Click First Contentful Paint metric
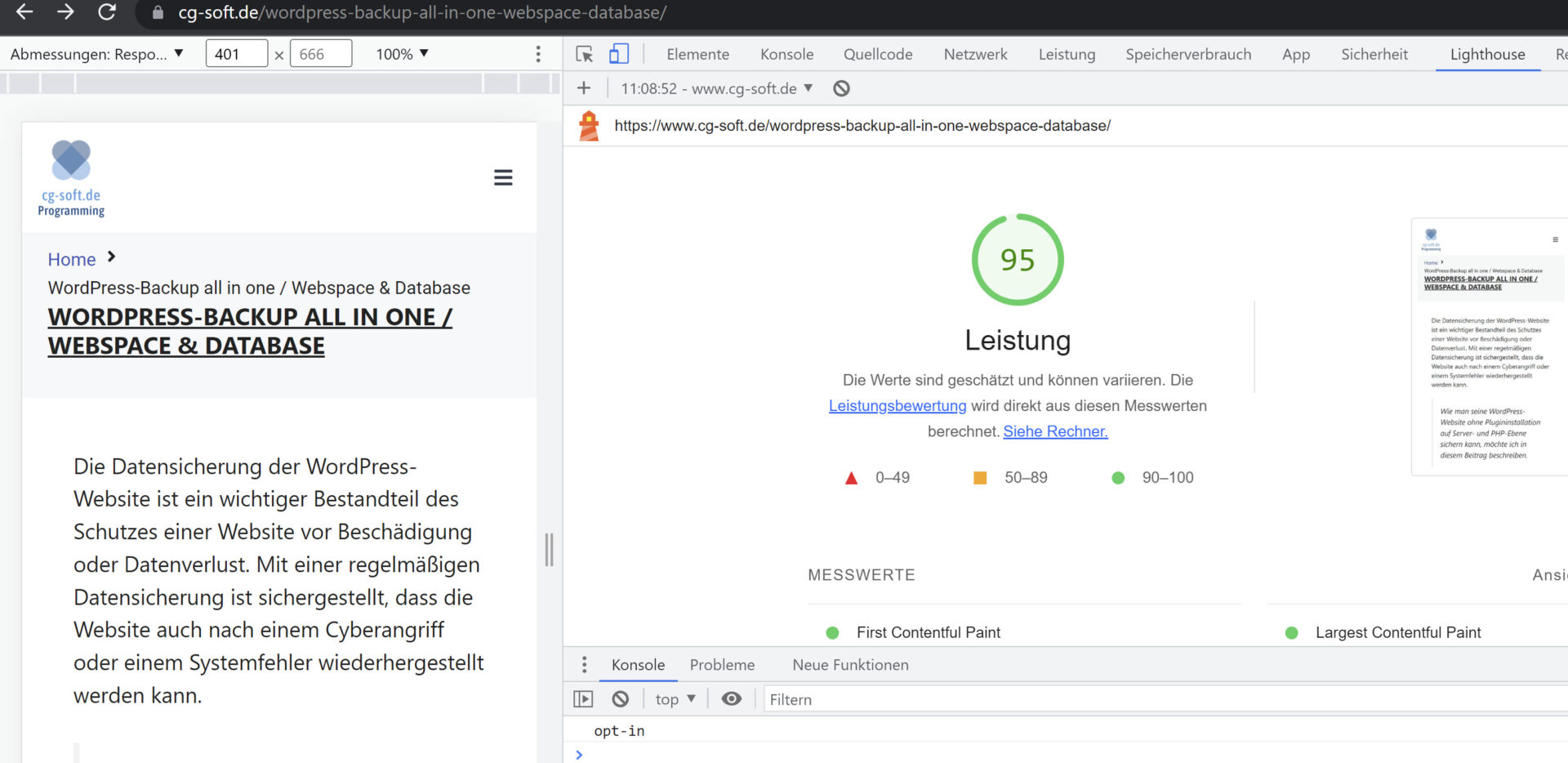 pyautogui.click(x=929, y=632)
